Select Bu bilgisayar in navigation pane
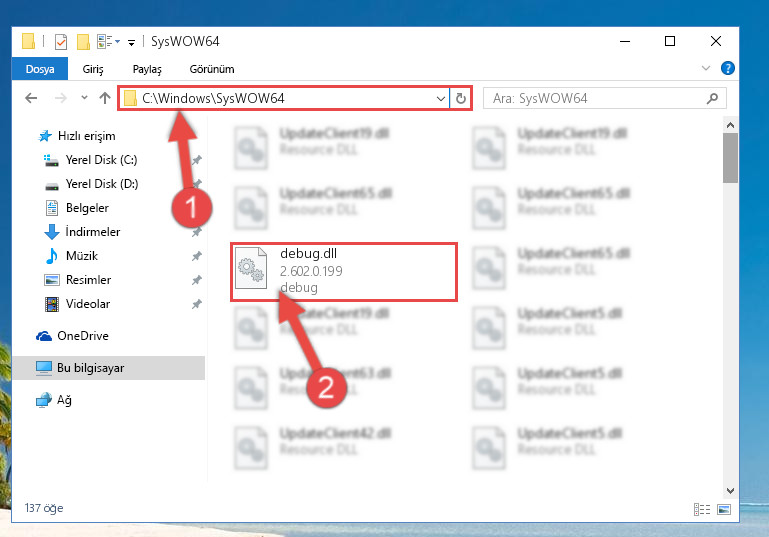This screenshot has height=537, width=769. click(108, 368)
